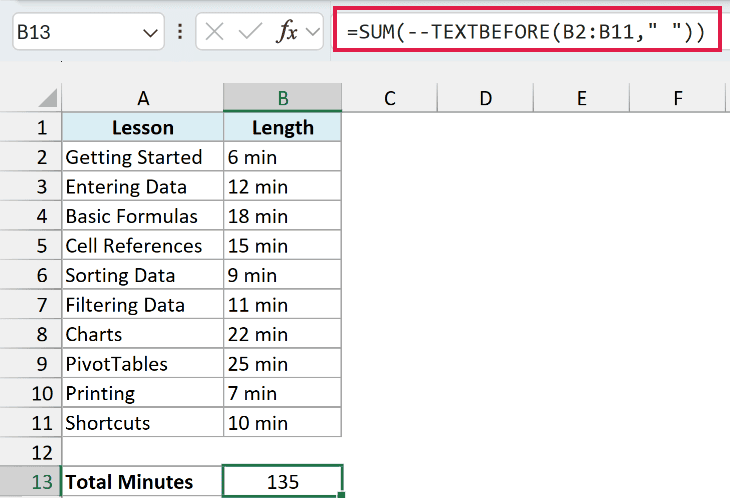Select the Charts cell
730x498 pixels.
click(x=142, y=334)
